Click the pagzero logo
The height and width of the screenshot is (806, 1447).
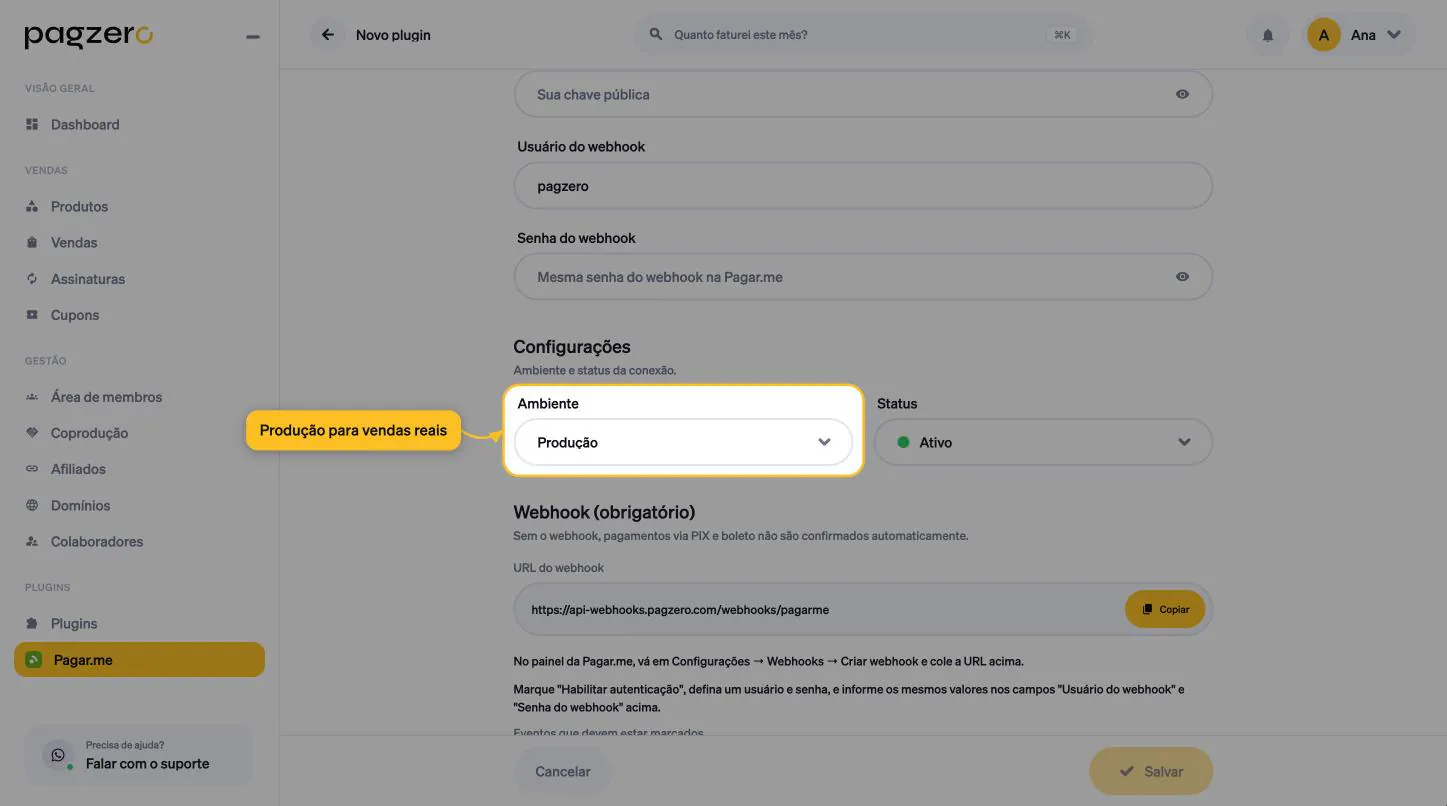89,36
